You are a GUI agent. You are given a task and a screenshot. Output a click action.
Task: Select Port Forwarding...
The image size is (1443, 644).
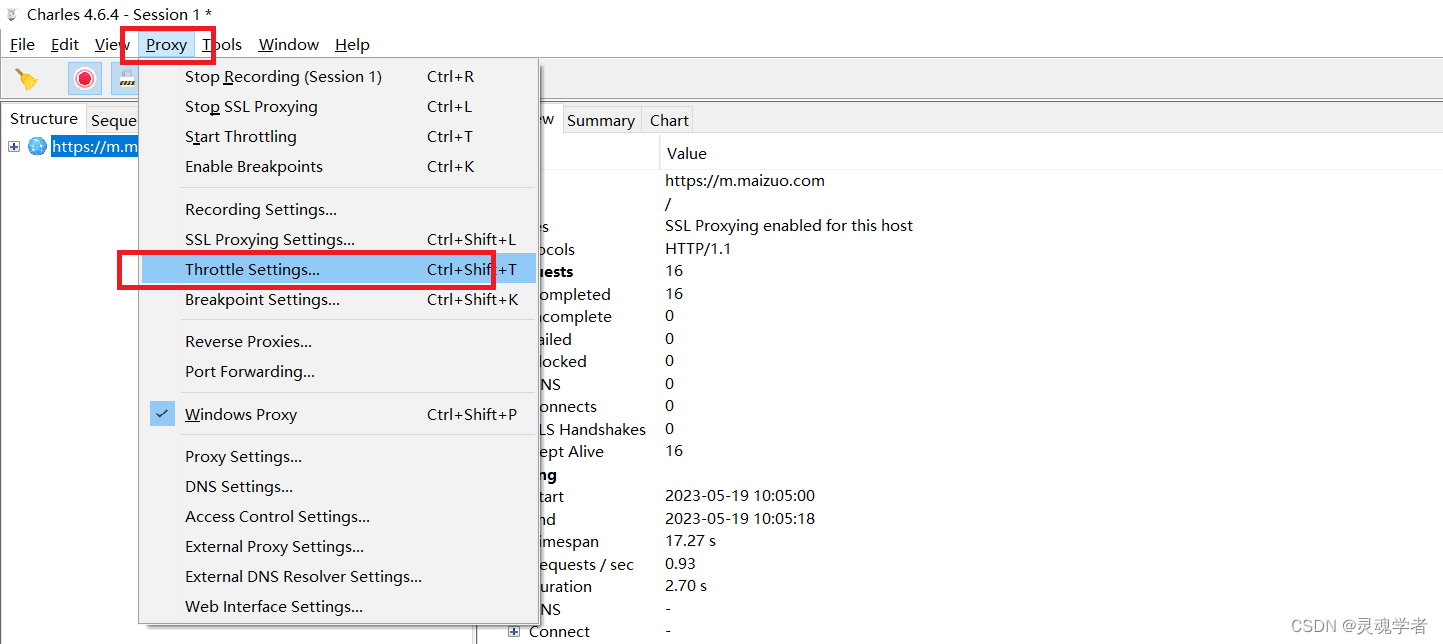[x=338, y=372]
